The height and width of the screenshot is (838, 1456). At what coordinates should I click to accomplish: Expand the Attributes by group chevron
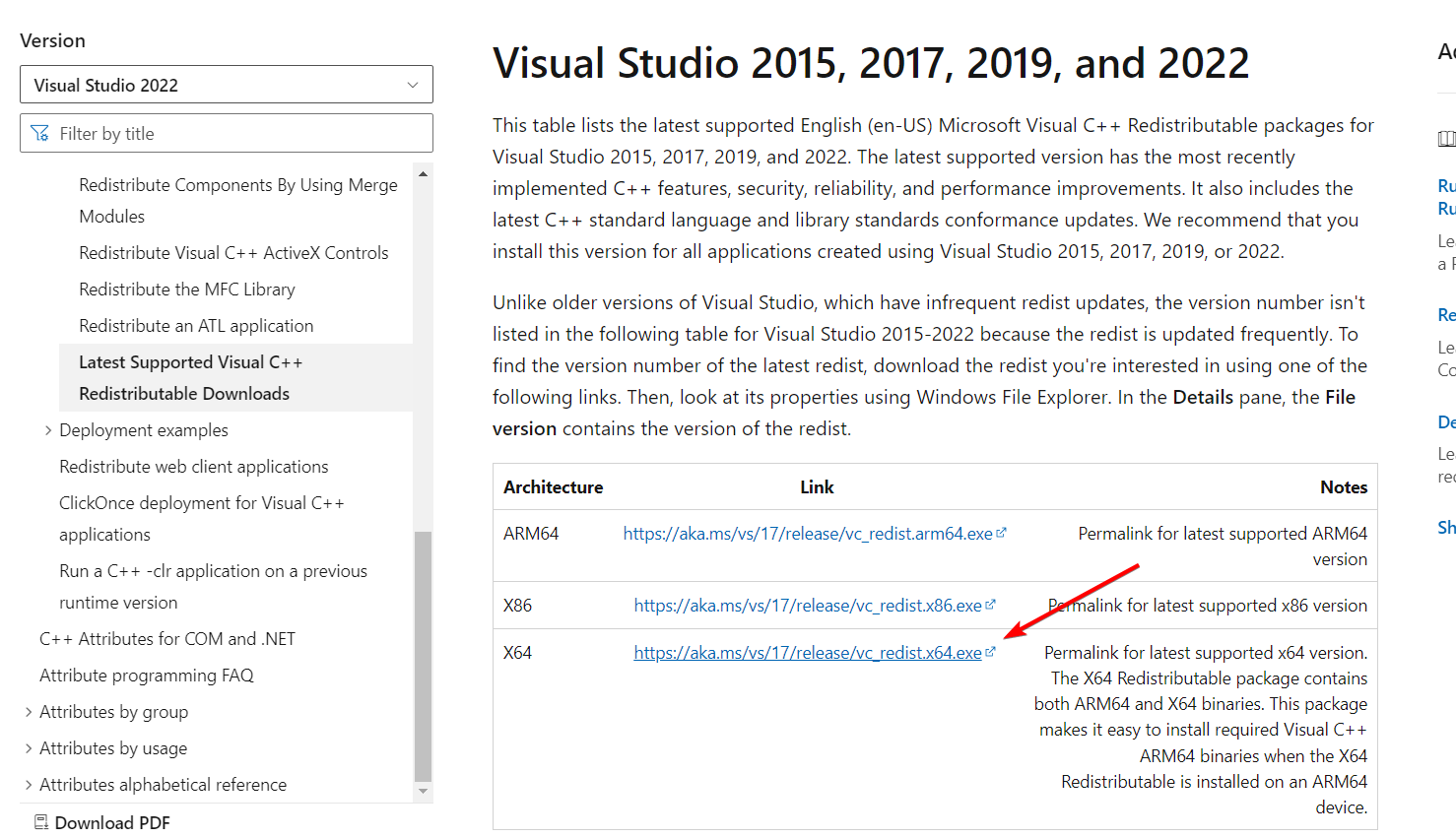click(x=28, y=712)
